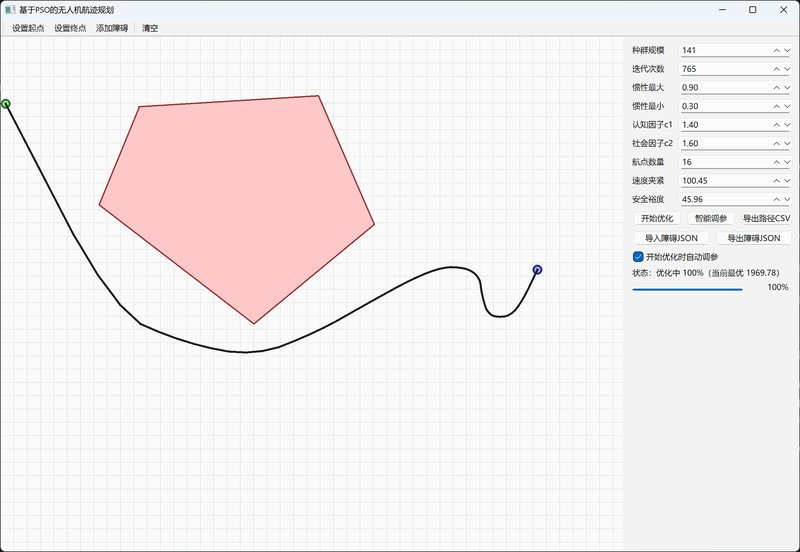Screen dimensions: 800x552
Task: Decrease 速度夹紧 with the down arrow
Action: point(787,181)
